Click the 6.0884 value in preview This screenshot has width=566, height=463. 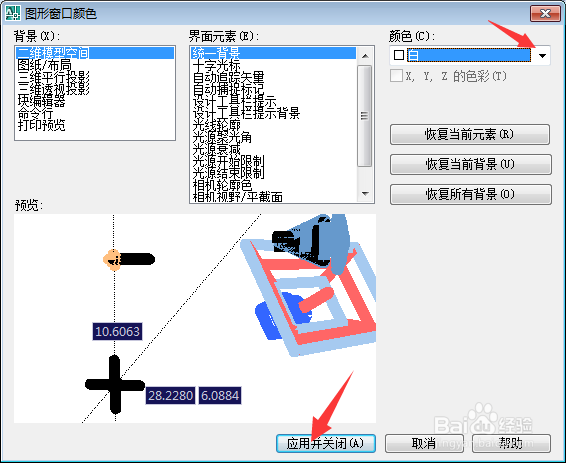[220, 396]
